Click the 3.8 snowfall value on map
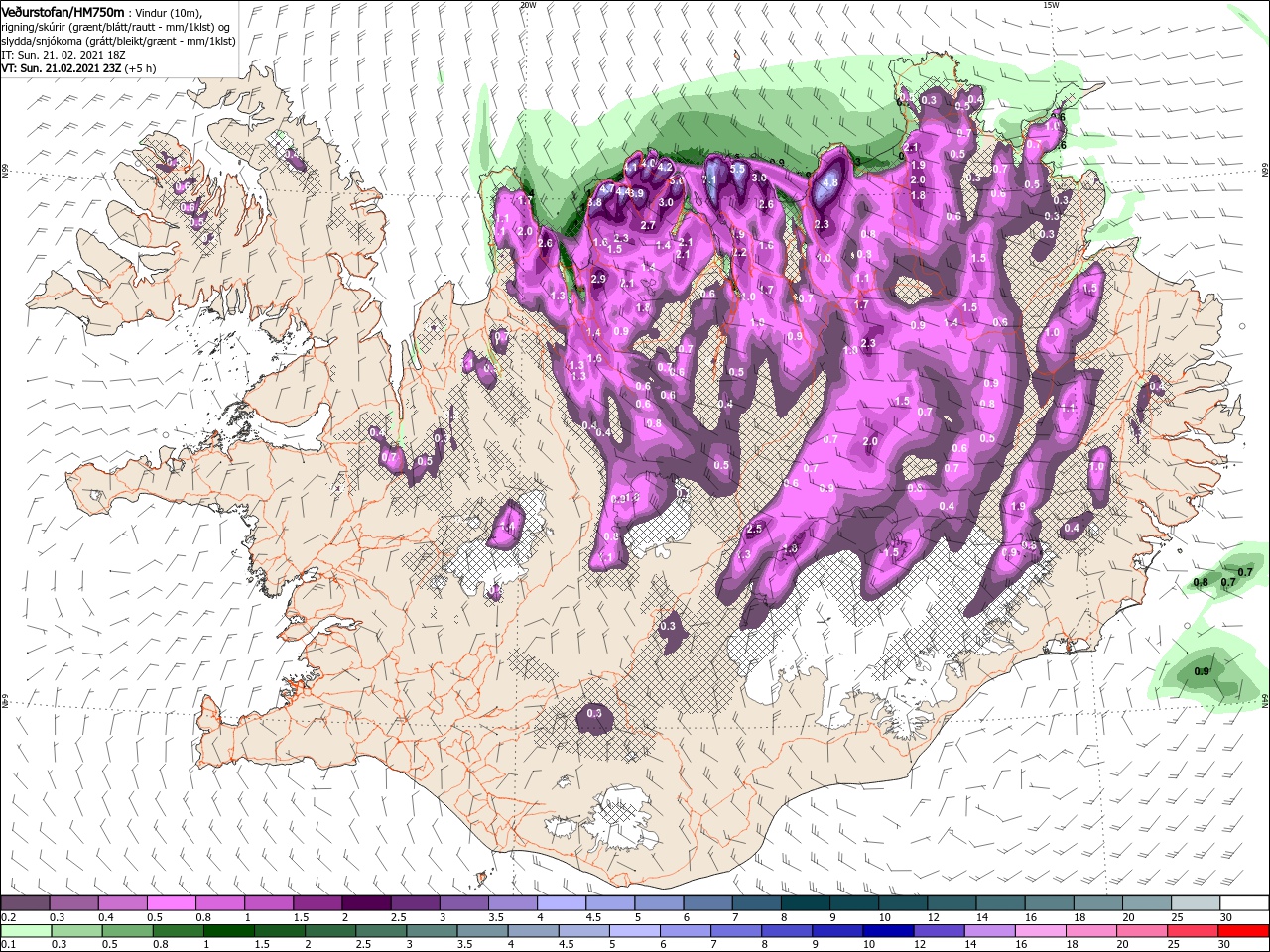Image resolution: width=1270 pixels, height=952 pixels. 595,202
